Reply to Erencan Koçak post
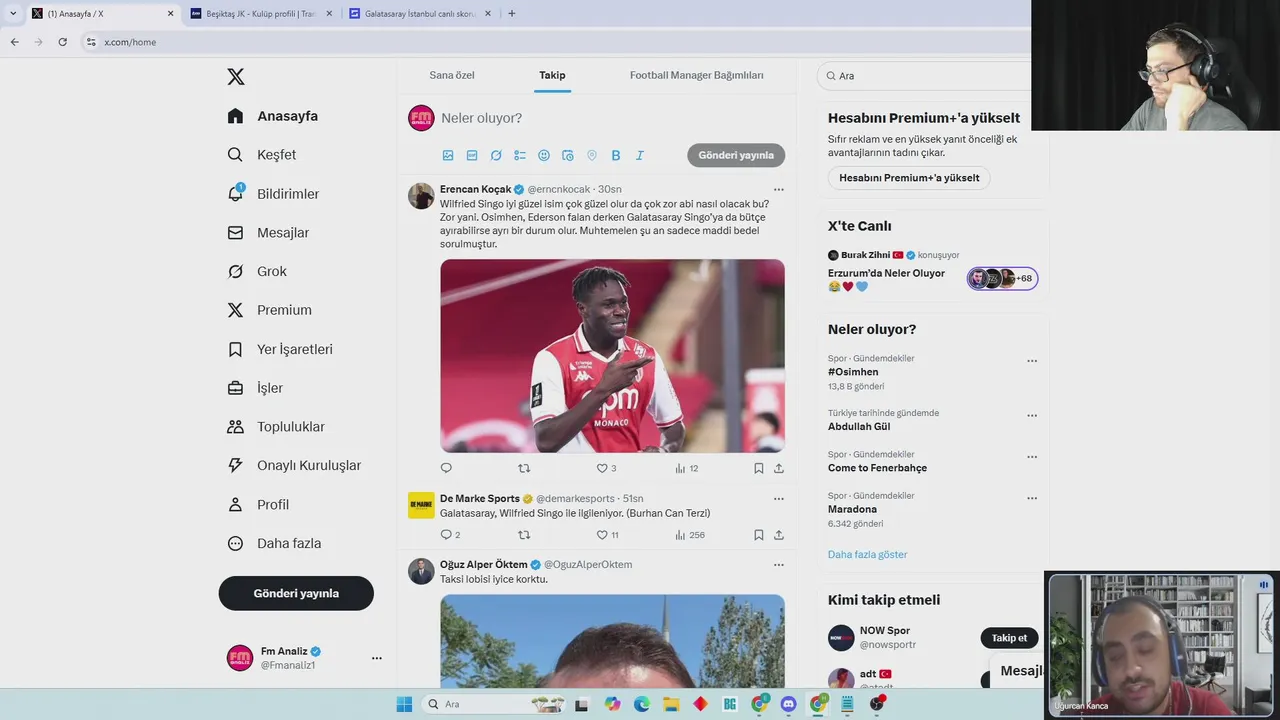 point(446,468)
